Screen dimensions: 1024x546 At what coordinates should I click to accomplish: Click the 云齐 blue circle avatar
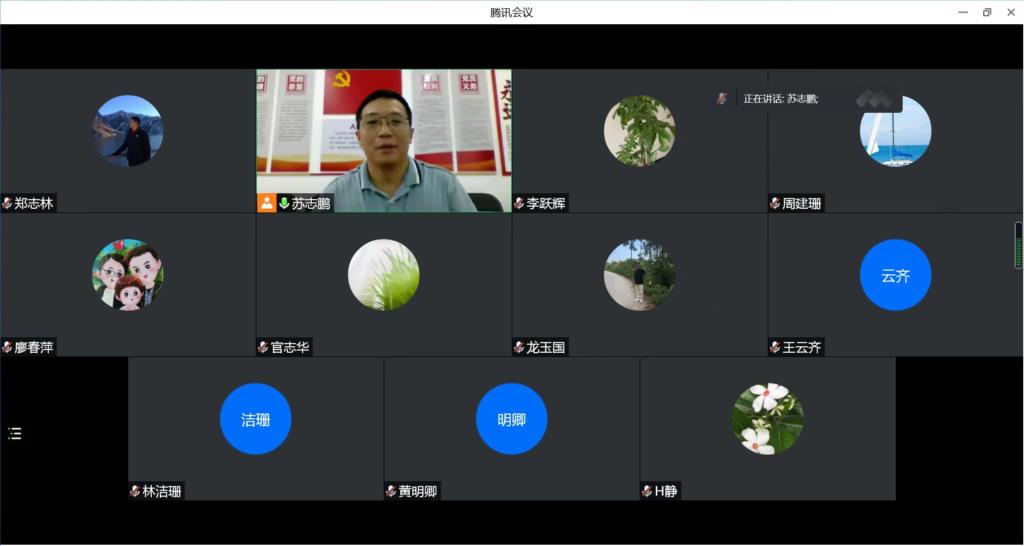click(895, 275)
